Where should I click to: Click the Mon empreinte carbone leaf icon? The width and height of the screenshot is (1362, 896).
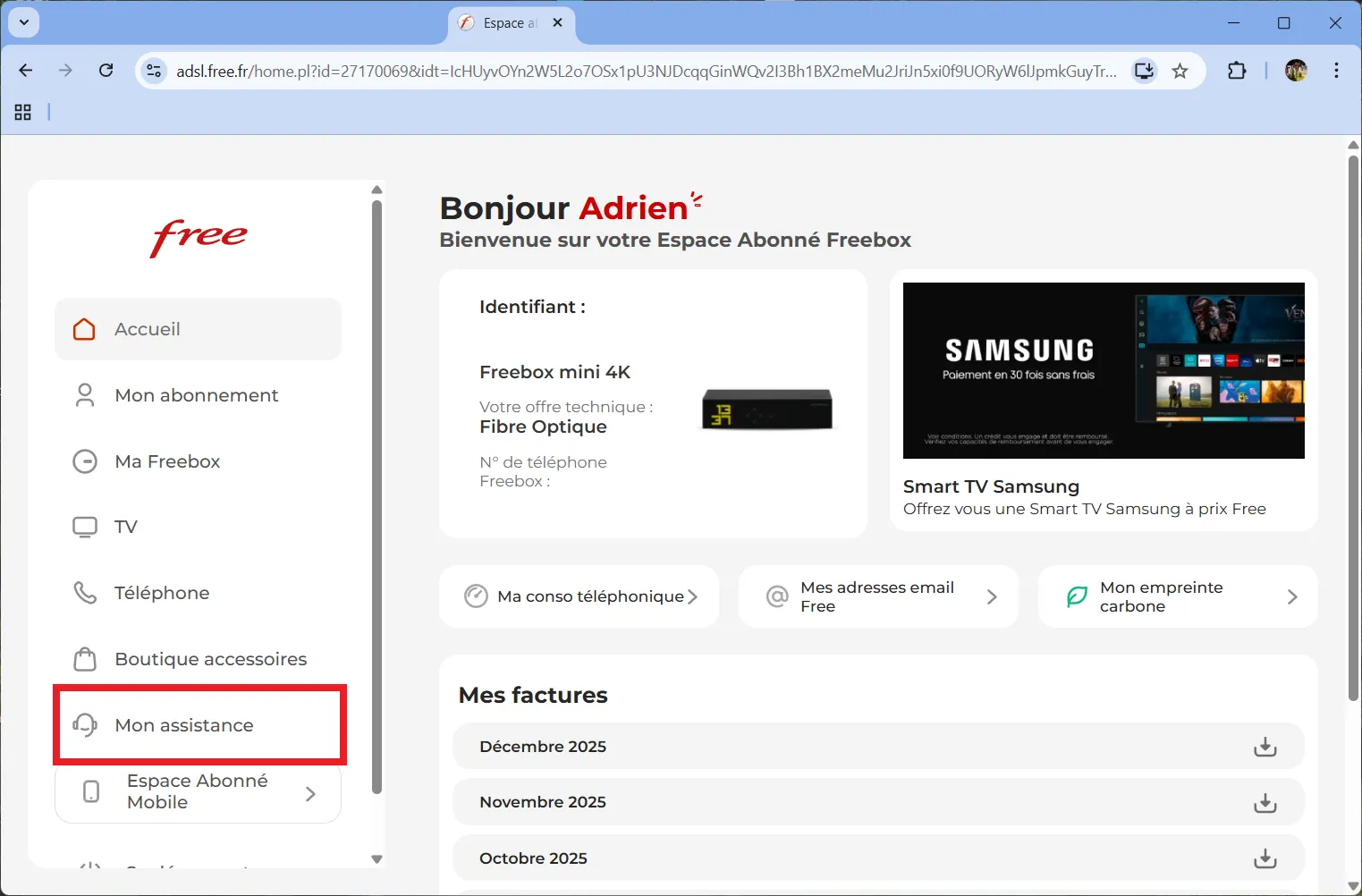[x=1076, y=596]
